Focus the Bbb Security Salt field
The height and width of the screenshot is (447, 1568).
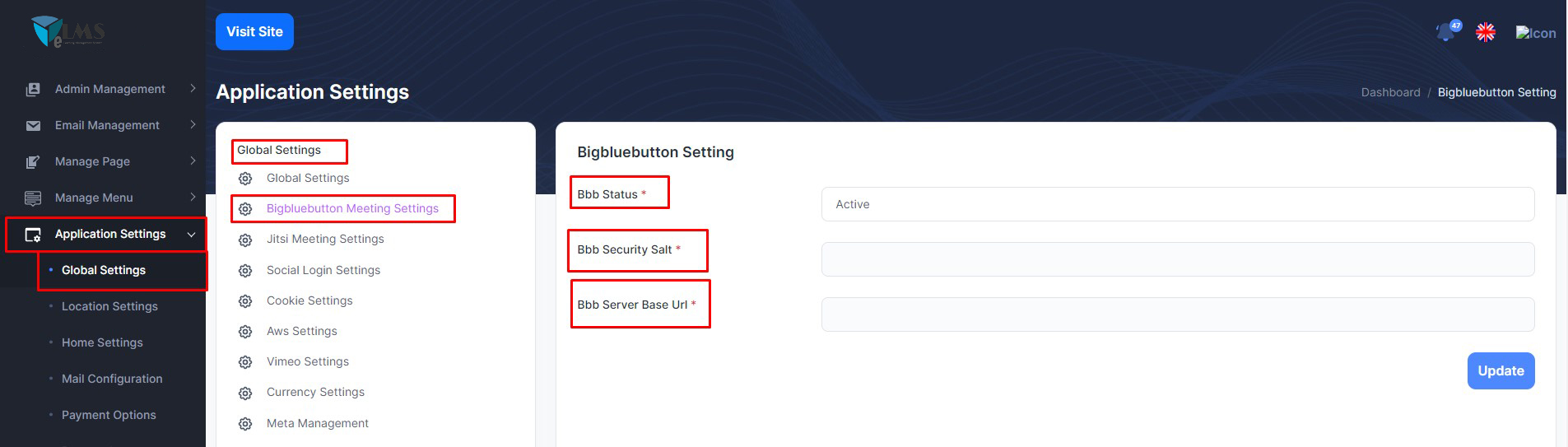click(1177, 259)
